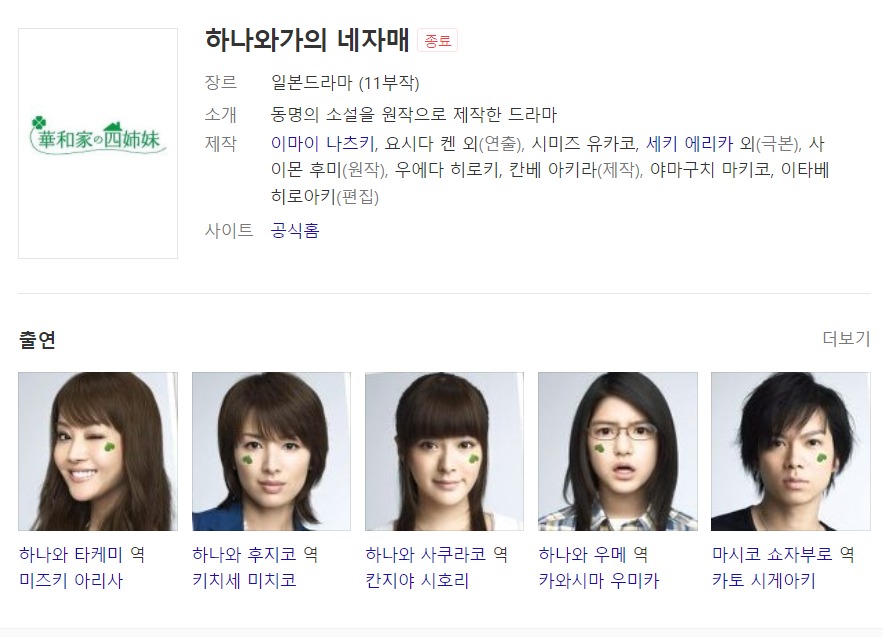This screenshot has width=883, height=637.
Task: Select the 키치세 미치코 actor name
Action: pyautogui.click(x=244, y=580)
